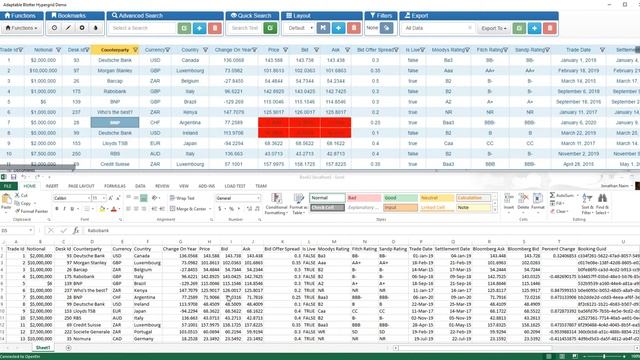Apply the Bad cell style swatch

[x=364, y=198]
